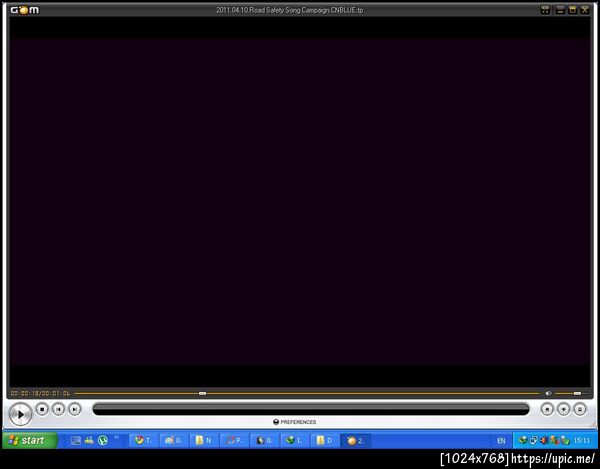This screenshot has height=469, width=600.
Task: Switch to the taskbar button labeled "P."
Action: click(x=234, y=440)
